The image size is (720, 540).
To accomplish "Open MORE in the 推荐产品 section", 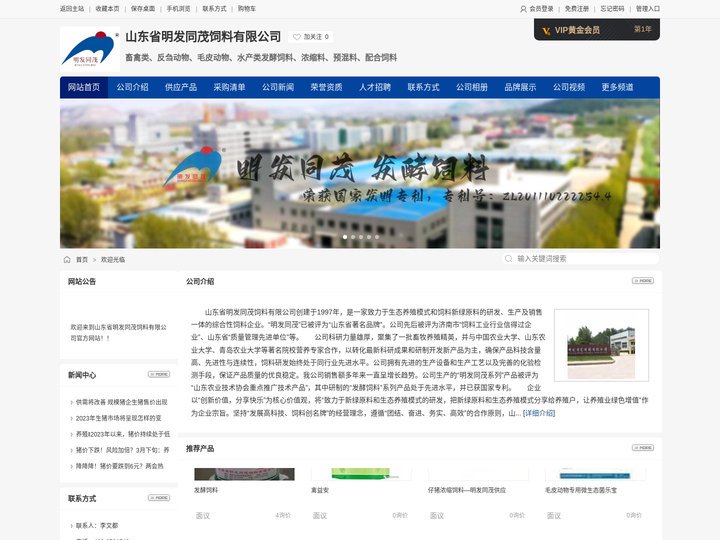I will coord(643,448).
